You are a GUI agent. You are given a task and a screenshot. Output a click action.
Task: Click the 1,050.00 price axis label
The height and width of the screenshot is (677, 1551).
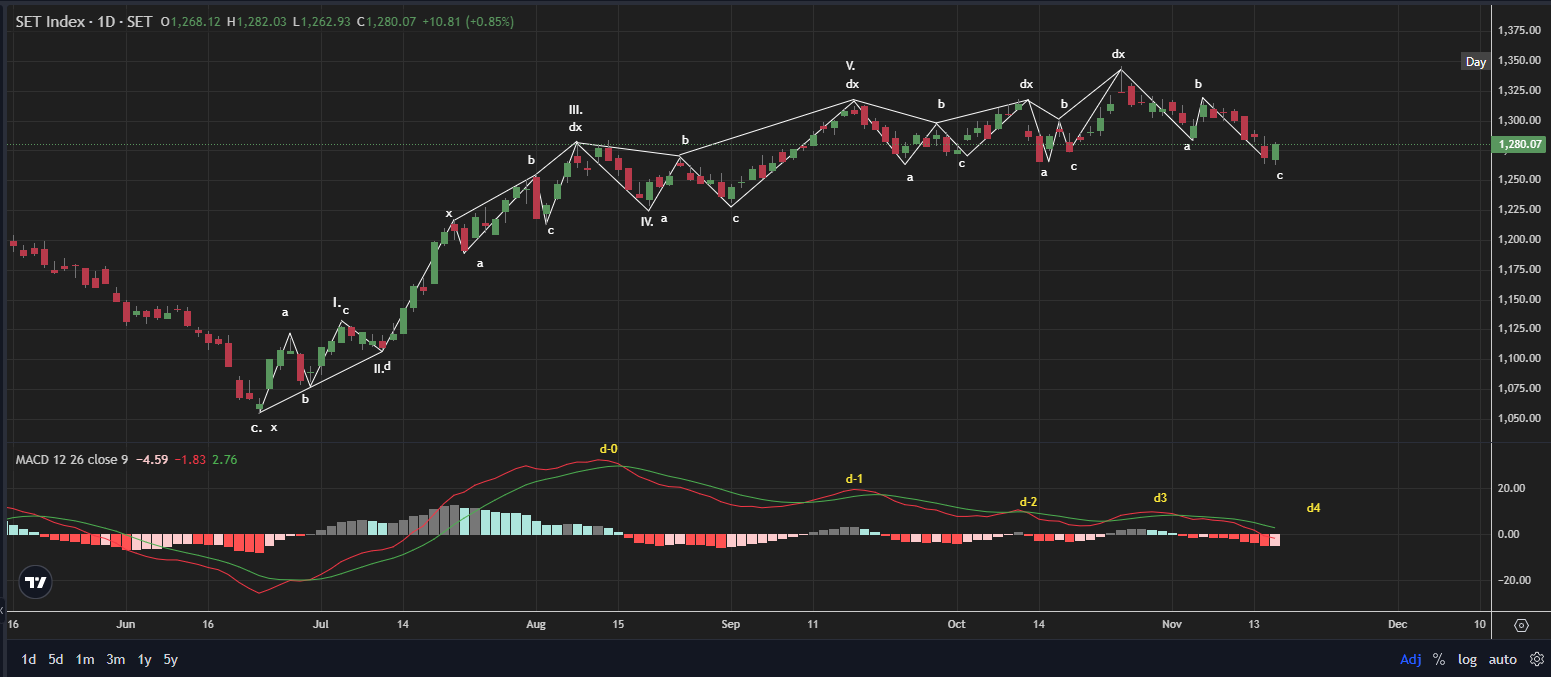point(1520,418)
